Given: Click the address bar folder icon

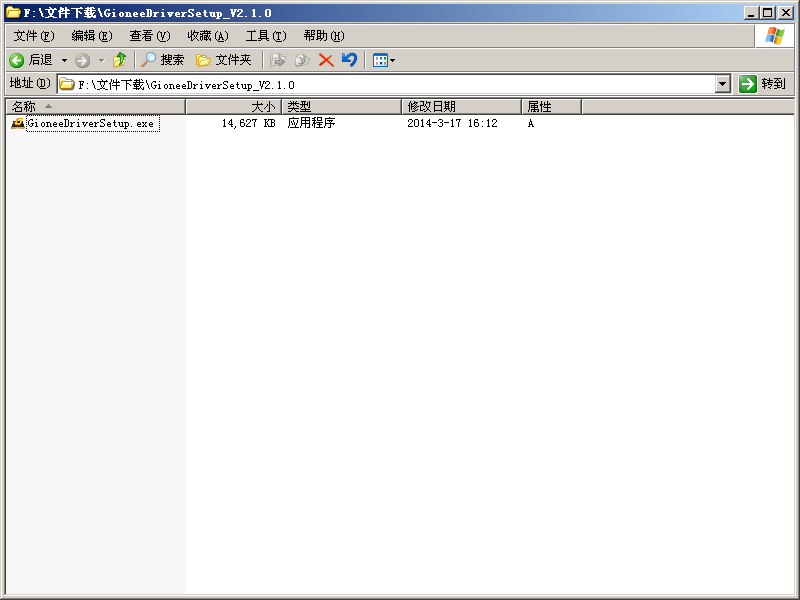Looking at the screenshot, I should click(67, 84).
